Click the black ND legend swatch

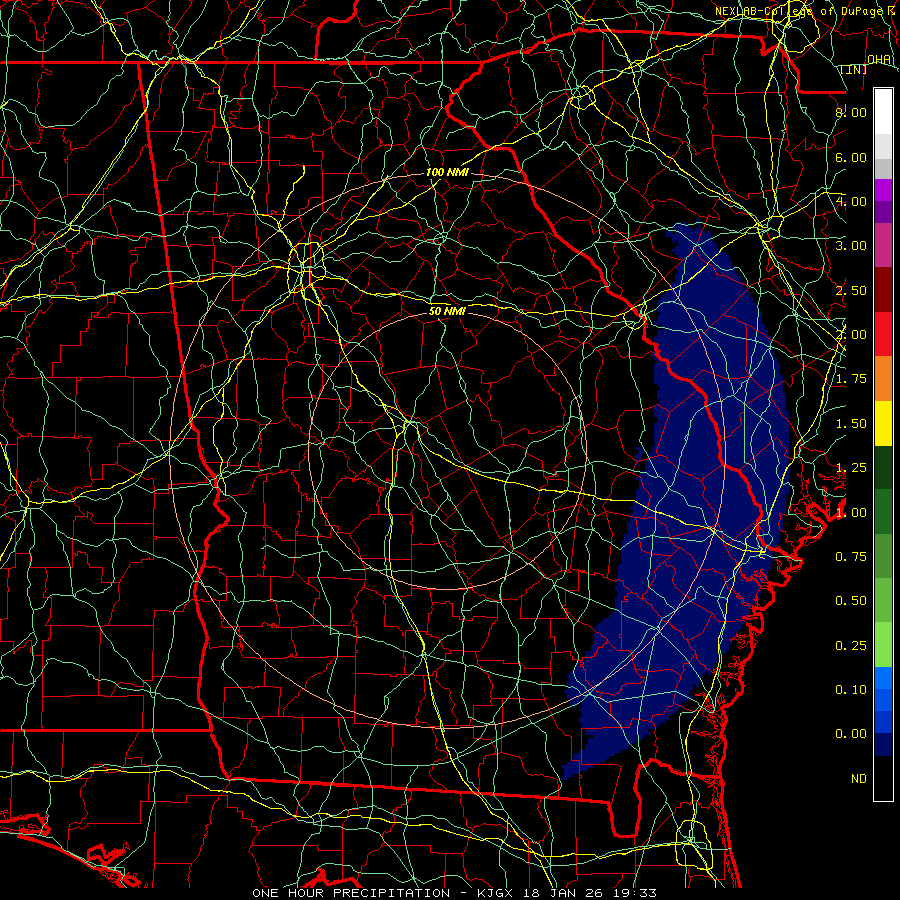point(883,778)
